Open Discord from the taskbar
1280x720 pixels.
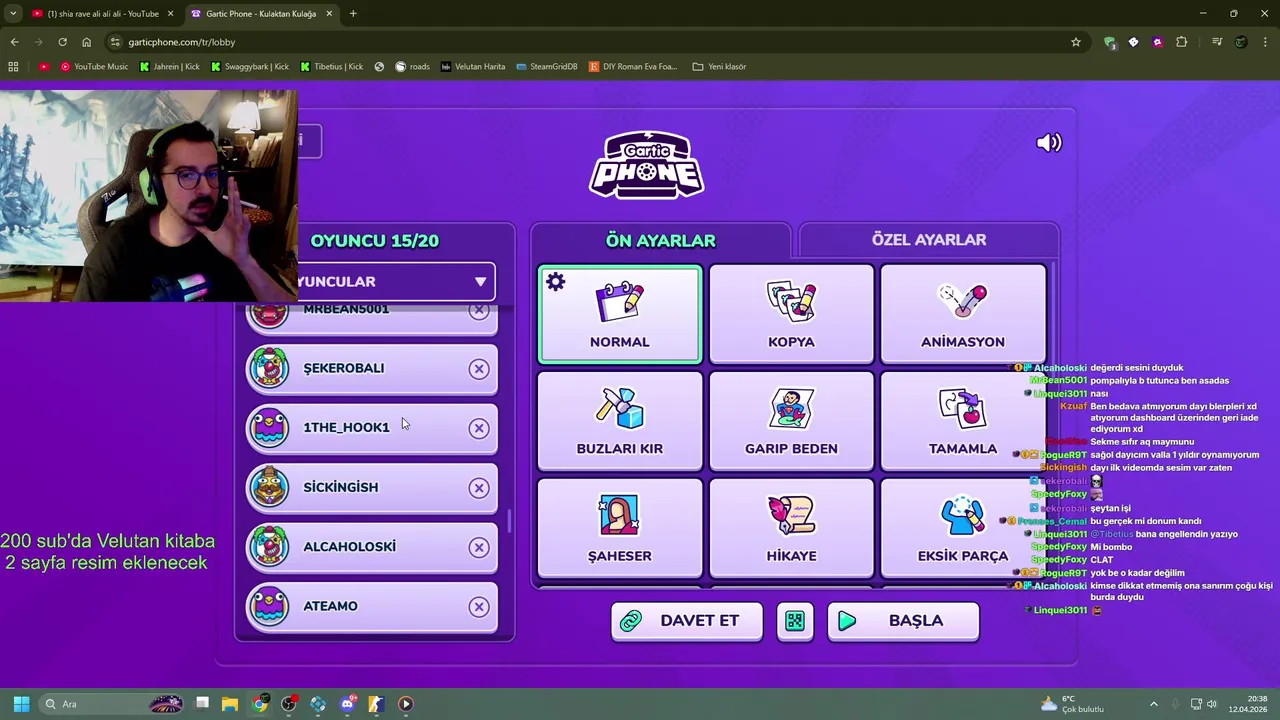pyautogui.click(x=347, y=704)
